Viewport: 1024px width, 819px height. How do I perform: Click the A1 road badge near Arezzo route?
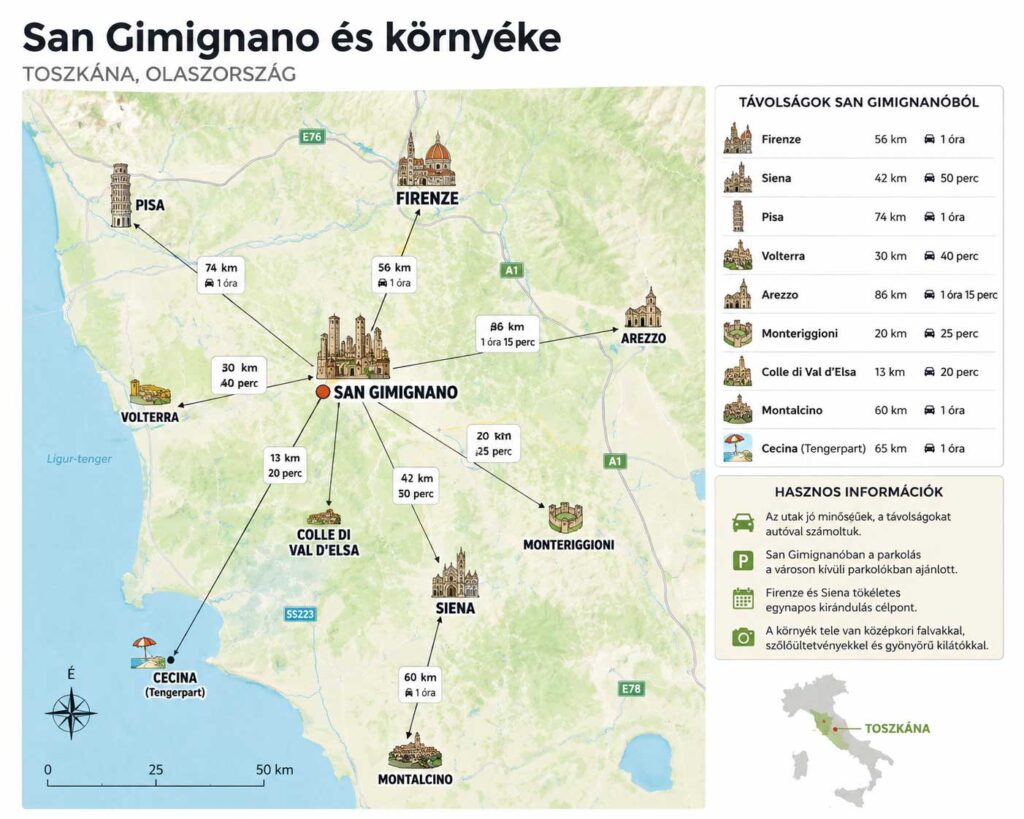511,270
